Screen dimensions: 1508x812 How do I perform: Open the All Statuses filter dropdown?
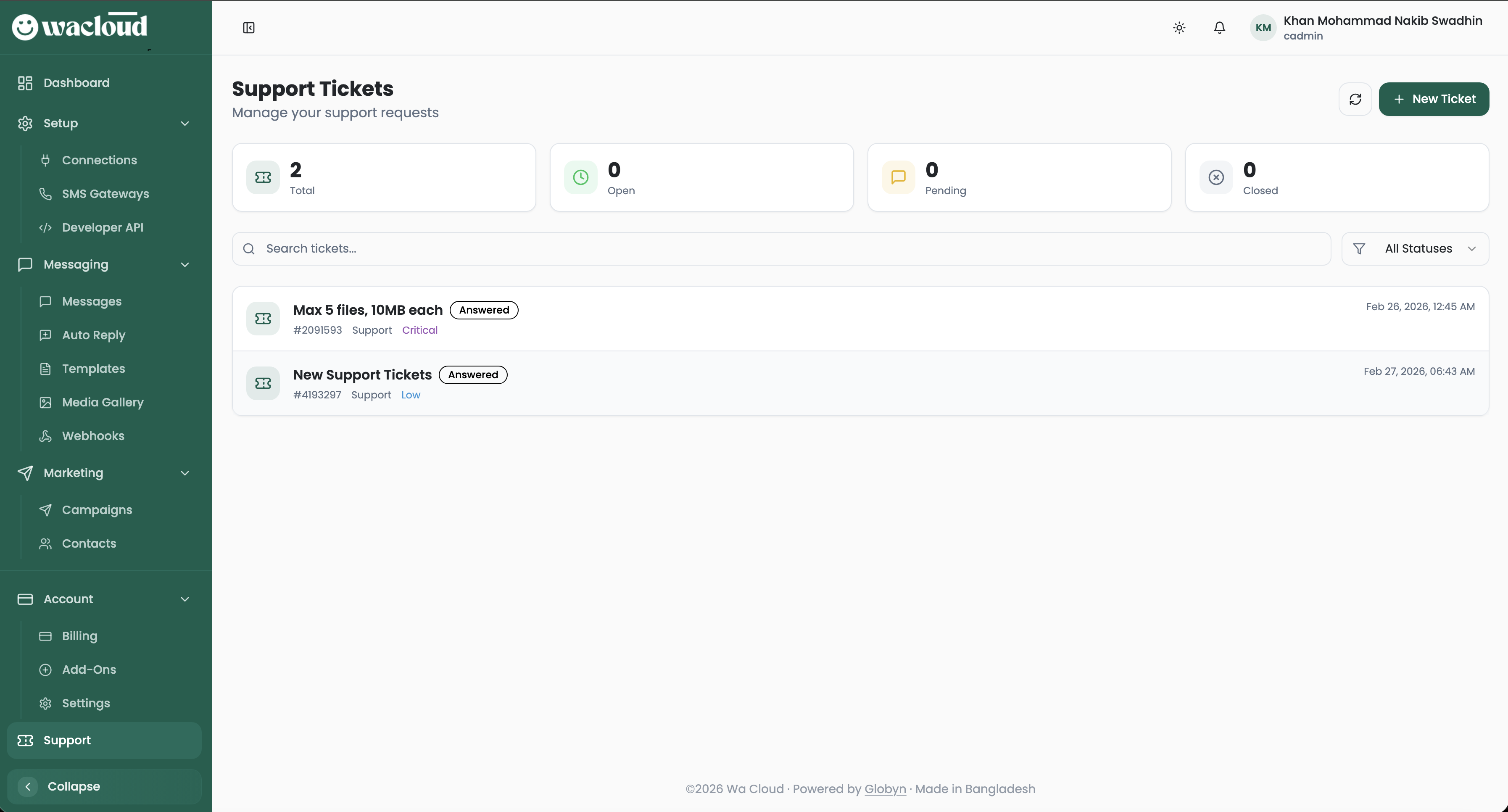pos(1415,249)
